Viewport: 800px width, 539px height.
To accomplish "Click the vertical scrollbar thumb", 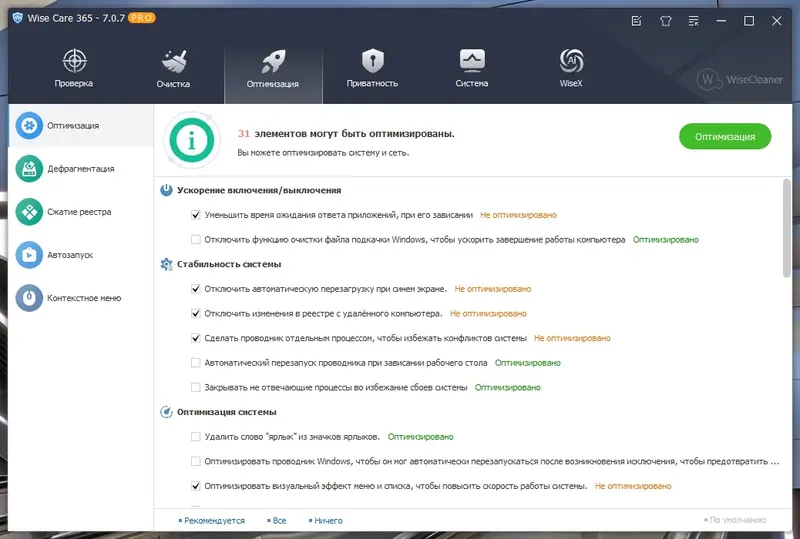I will tap(787, 228).
